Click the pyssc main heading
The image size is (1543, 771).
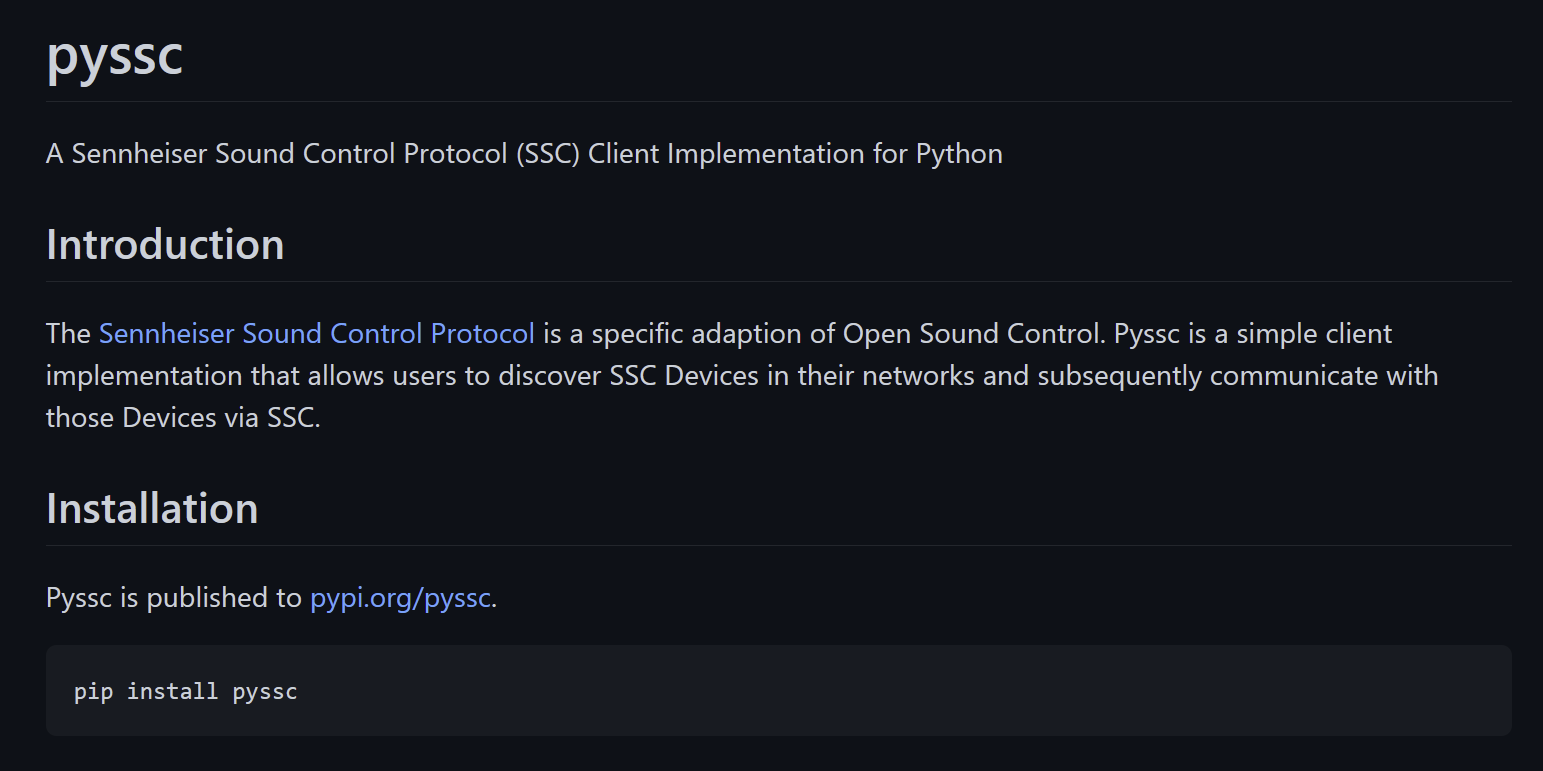115,55
